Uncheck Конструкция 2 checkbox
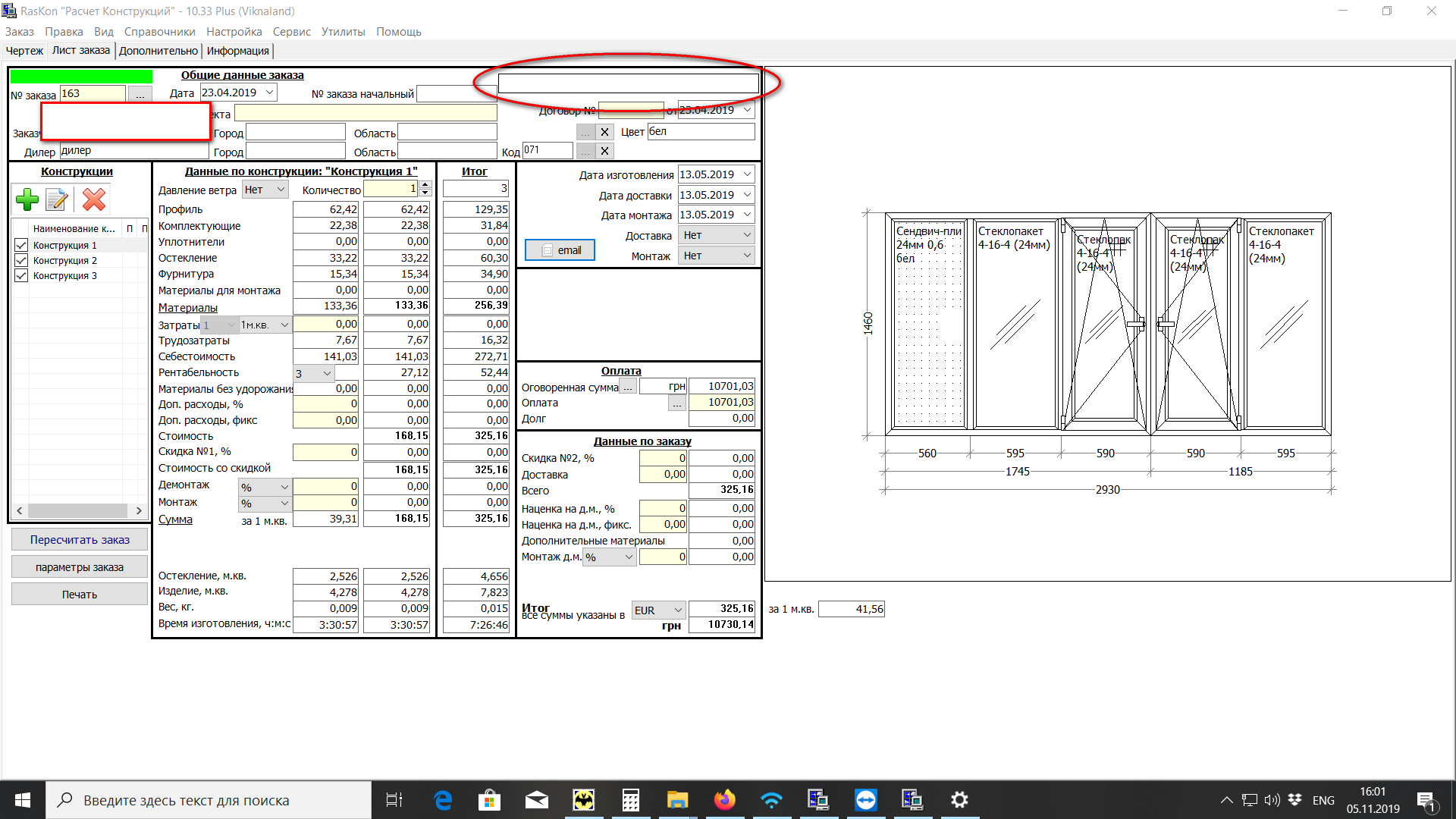Image resolution: width=1456 pixels, height=819 pixels. coord(21,260)
